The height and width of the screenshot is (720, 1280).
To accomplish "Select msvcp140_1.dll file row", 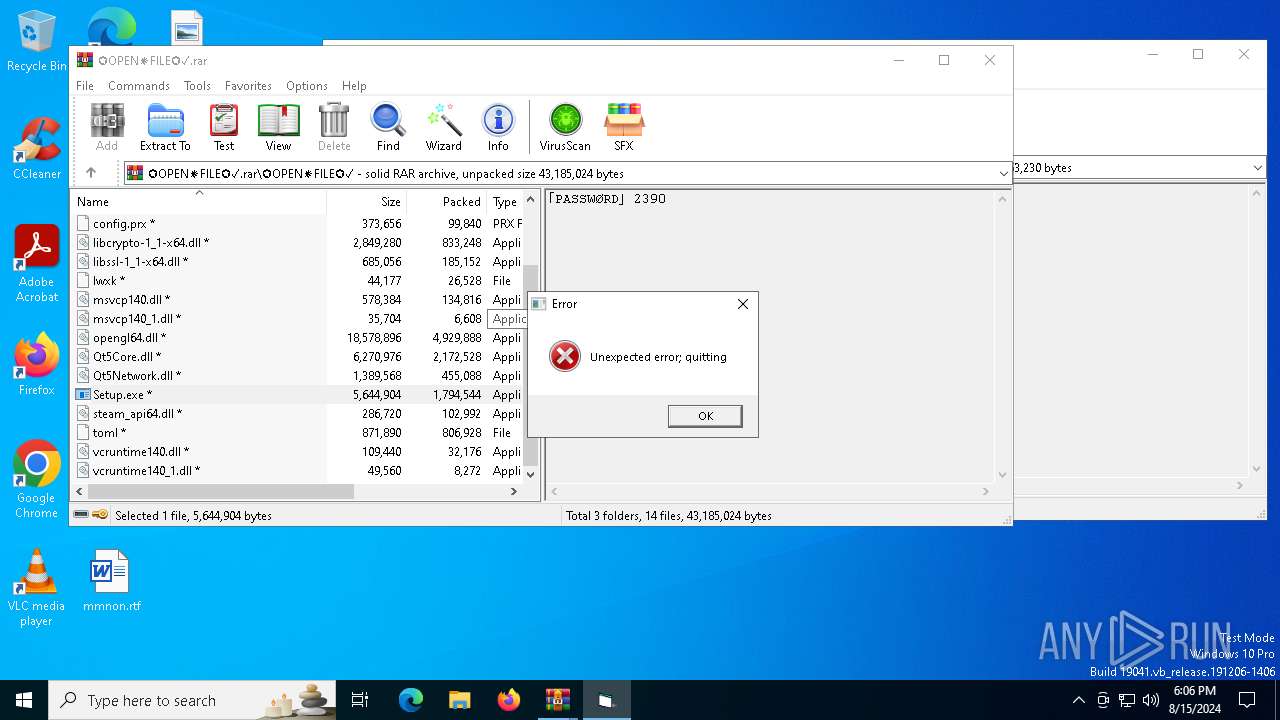I will 298,318.
